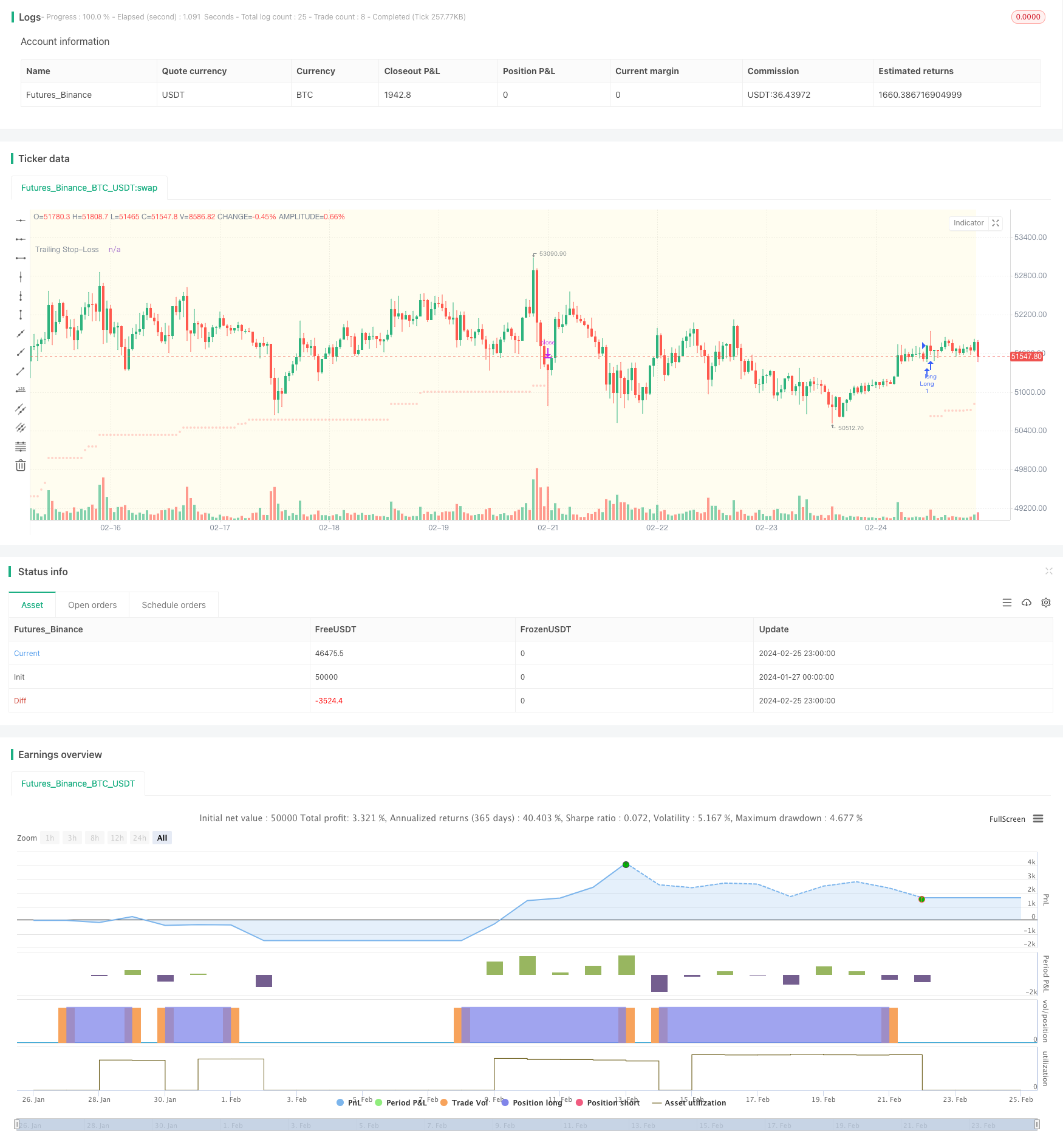The height and width of the screenshot is (1148, 1063).
Task: Select the diagonal straight line drawing tool
Action: coord(21,333)
